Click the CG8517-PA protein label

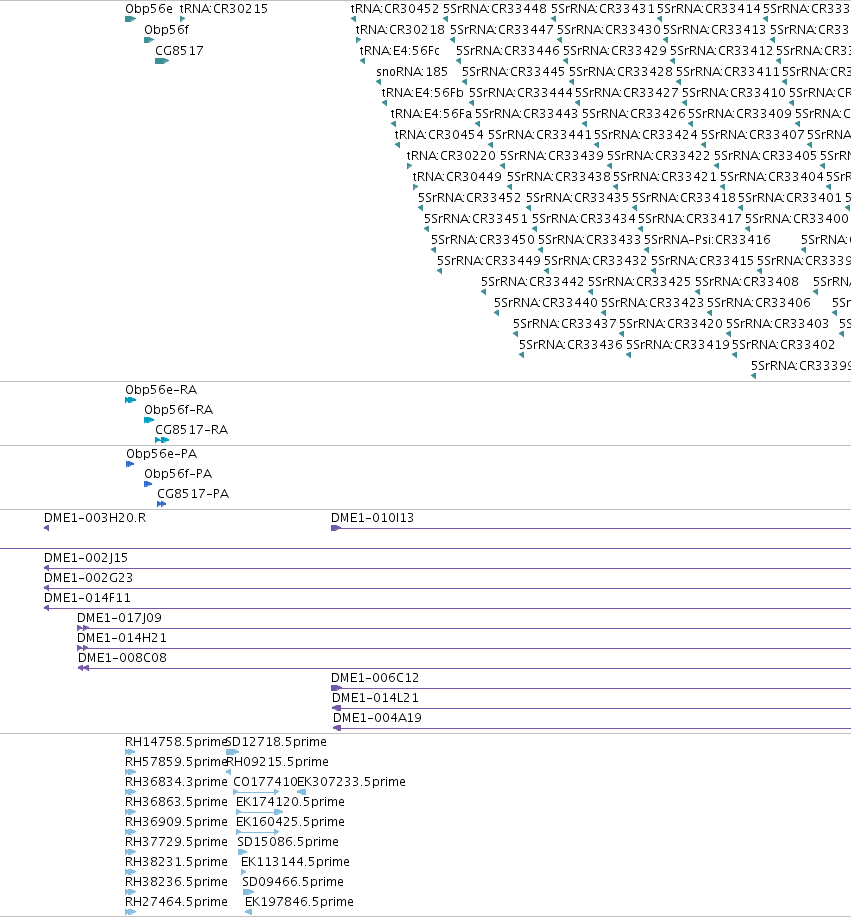coord(193,494)
